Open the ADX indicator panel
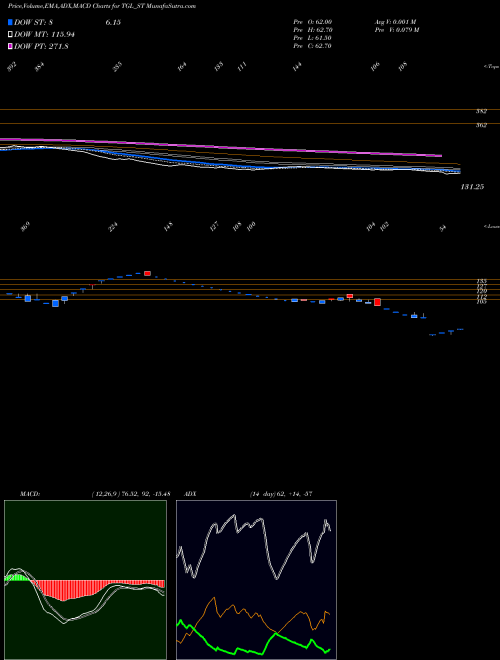The width and height of the screenshot is (500, 660). click(x=256, y=580)
